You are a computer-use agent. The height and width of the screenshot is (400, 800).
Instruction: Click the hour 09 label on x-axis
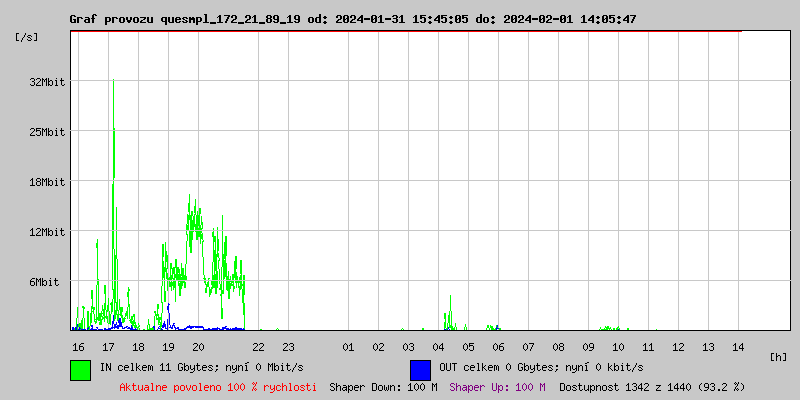pos(588,347)
